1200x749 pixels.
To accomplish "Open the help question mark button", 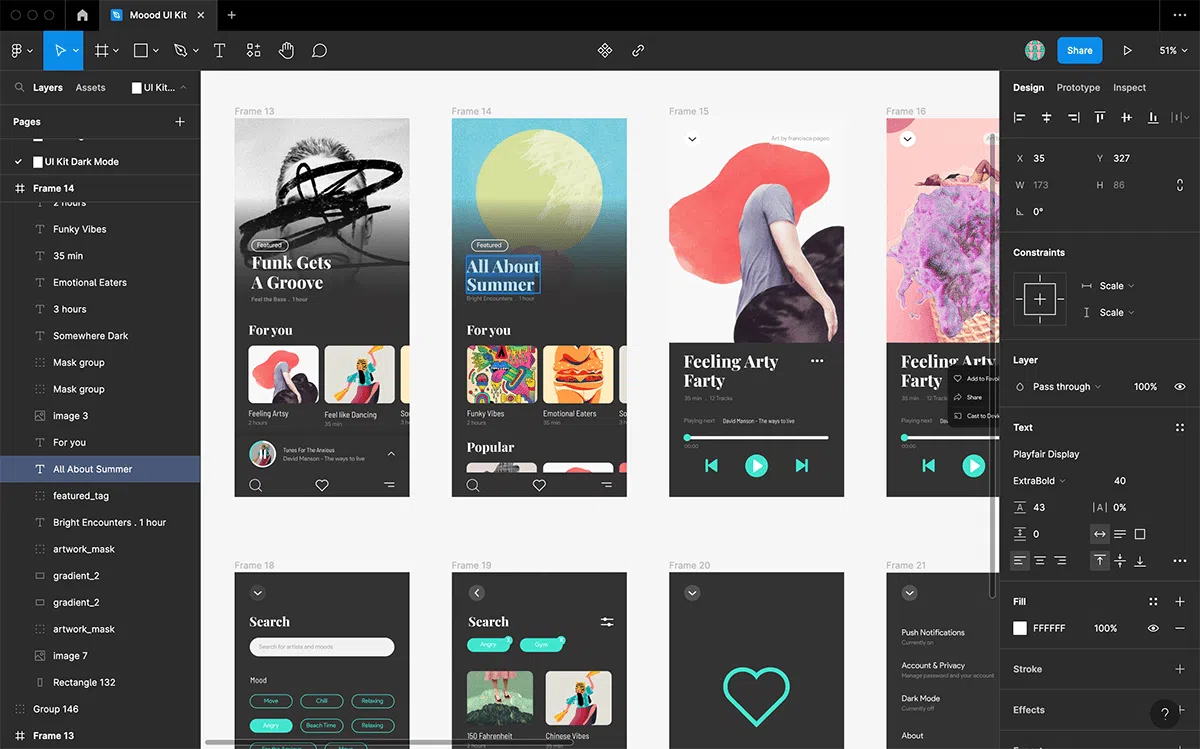I will (x=1165, y=713).
